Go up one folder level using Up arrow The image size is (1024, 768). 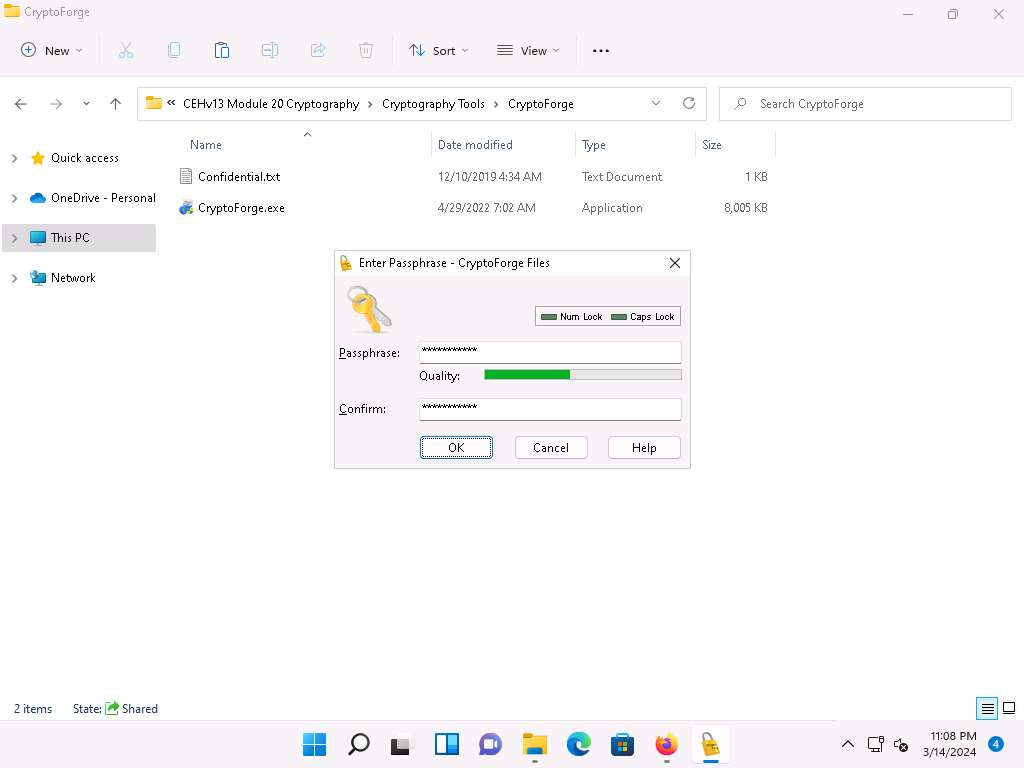(115, 103)
